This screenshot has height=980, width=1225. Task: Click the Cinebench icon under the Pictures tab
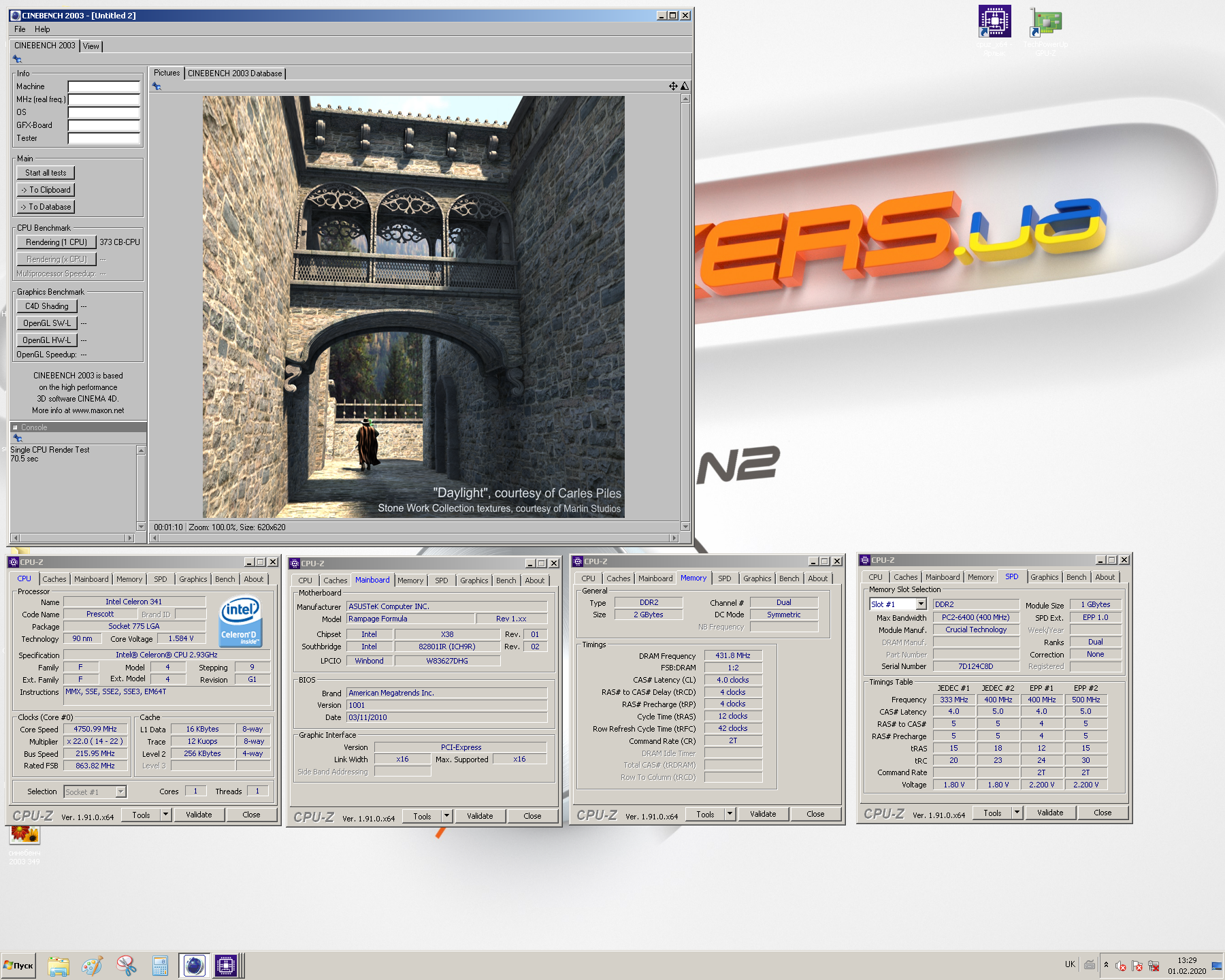click(157, 86)
